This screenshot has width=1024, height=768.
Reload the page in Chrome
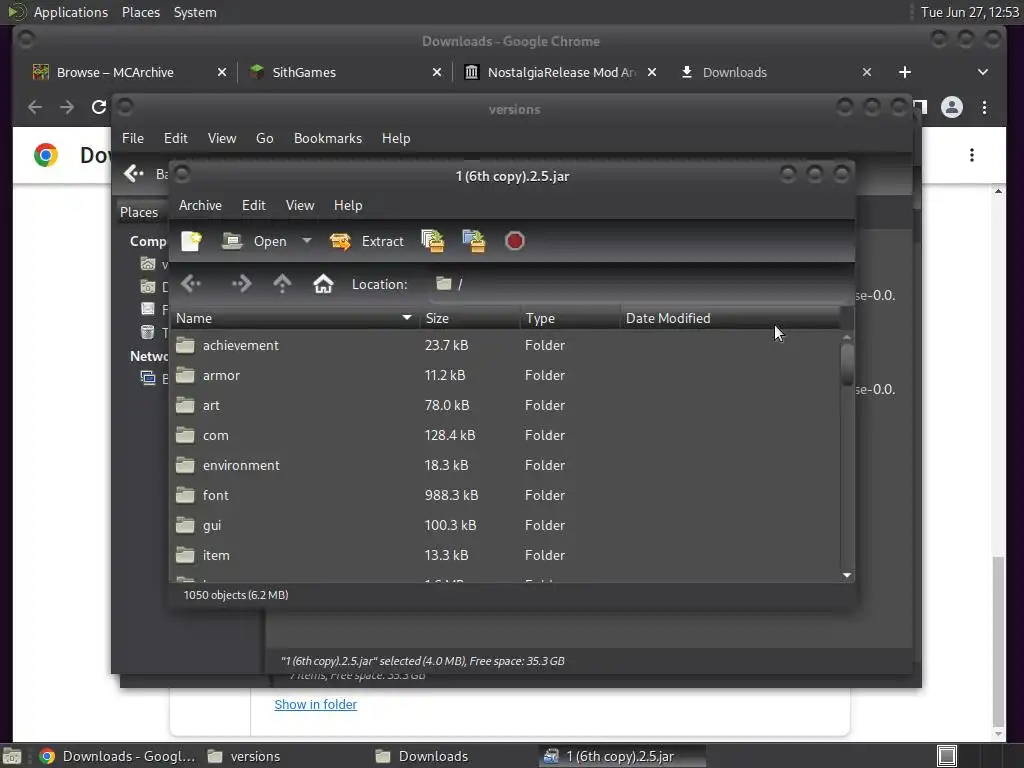click(x=99, y=107)
